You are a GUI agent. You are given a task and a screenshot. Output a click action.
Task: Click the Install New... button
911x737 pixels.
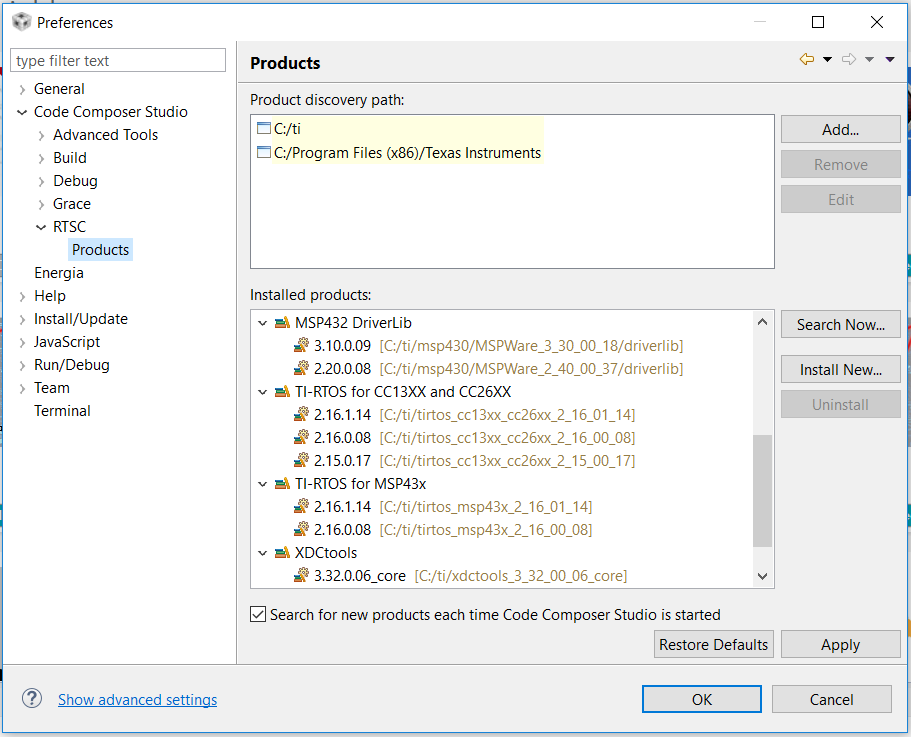point(841,369)
